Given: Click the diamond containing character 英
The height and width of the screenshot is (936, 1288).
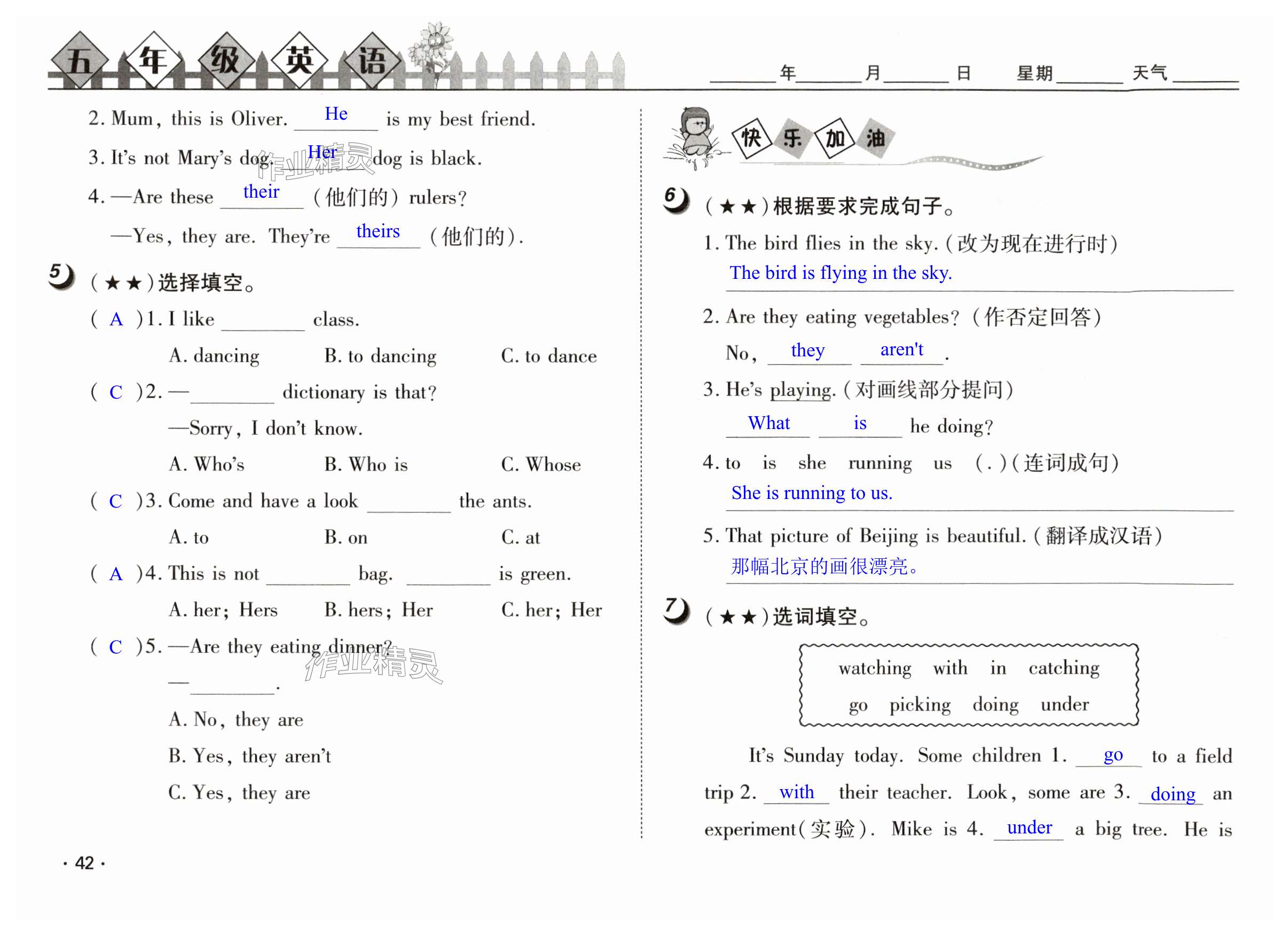Looking at the screenshot, I should pyautogui.click(x=299, y=60).
